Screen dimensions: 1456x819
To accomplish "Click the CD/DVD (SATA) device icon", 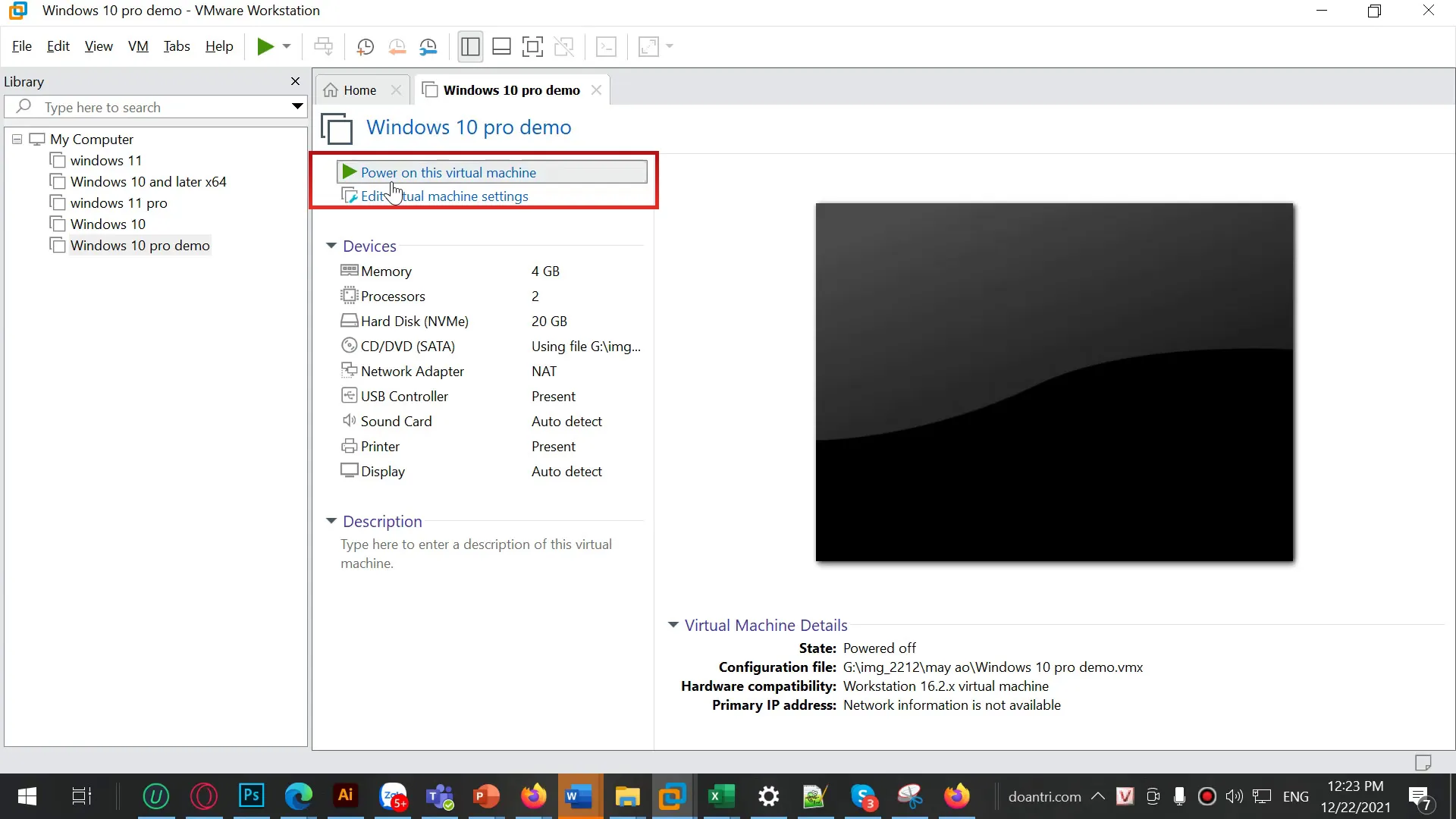I will coord(349,346).
